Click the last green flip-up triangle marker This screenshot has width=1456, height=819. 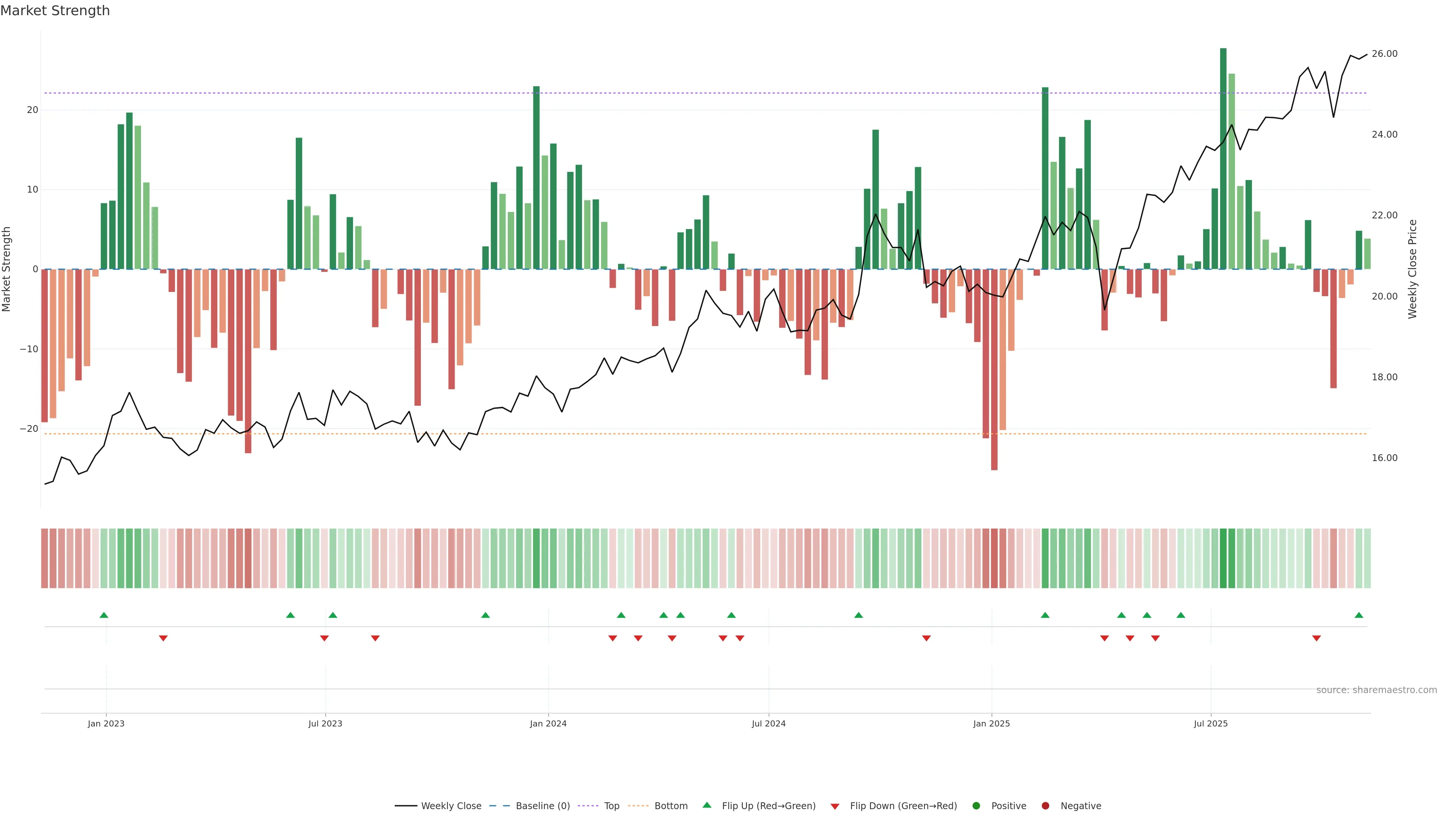(x=1359, y=615)
